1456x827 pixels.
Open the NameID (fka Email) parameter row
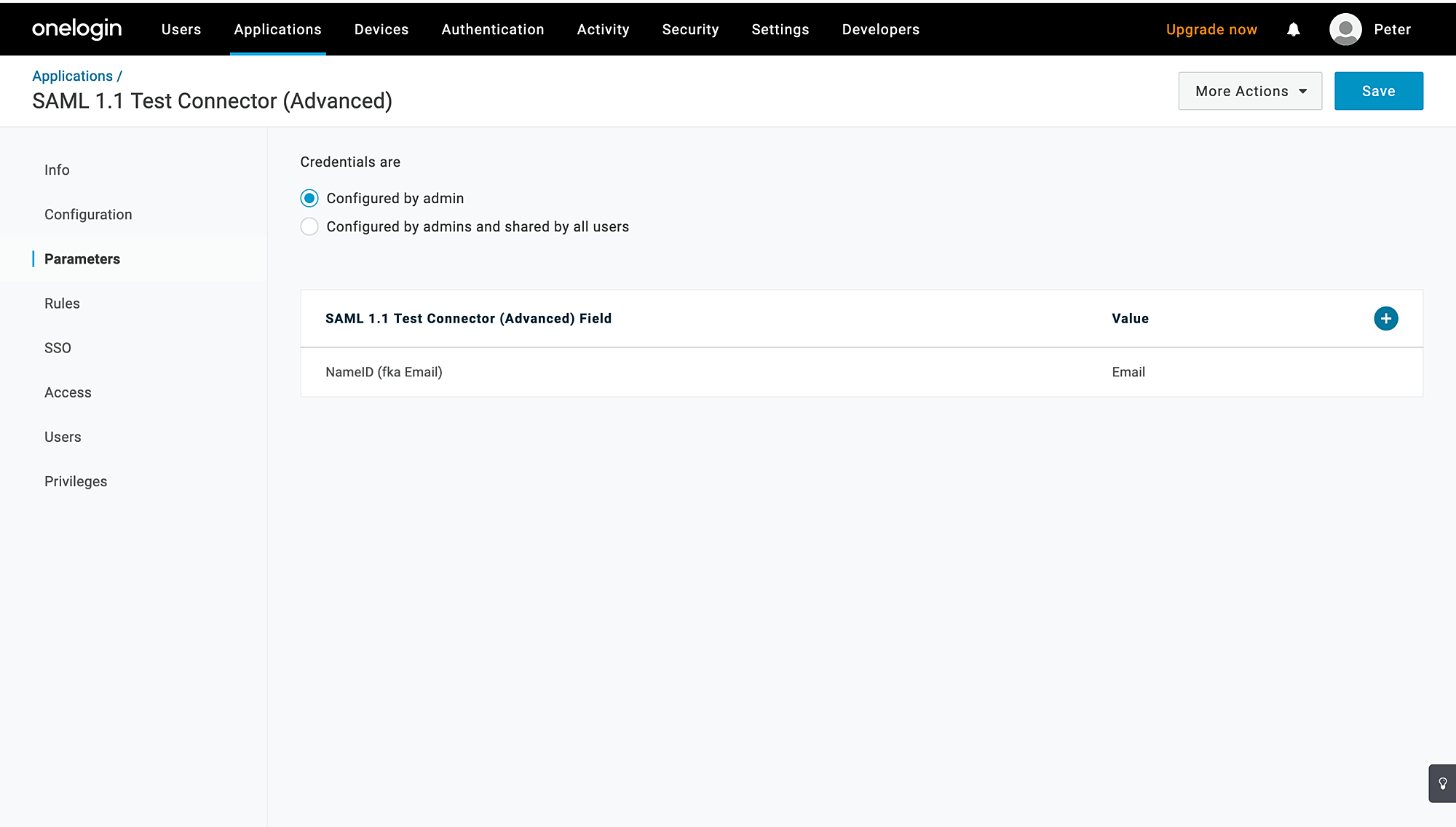[384, 372]
